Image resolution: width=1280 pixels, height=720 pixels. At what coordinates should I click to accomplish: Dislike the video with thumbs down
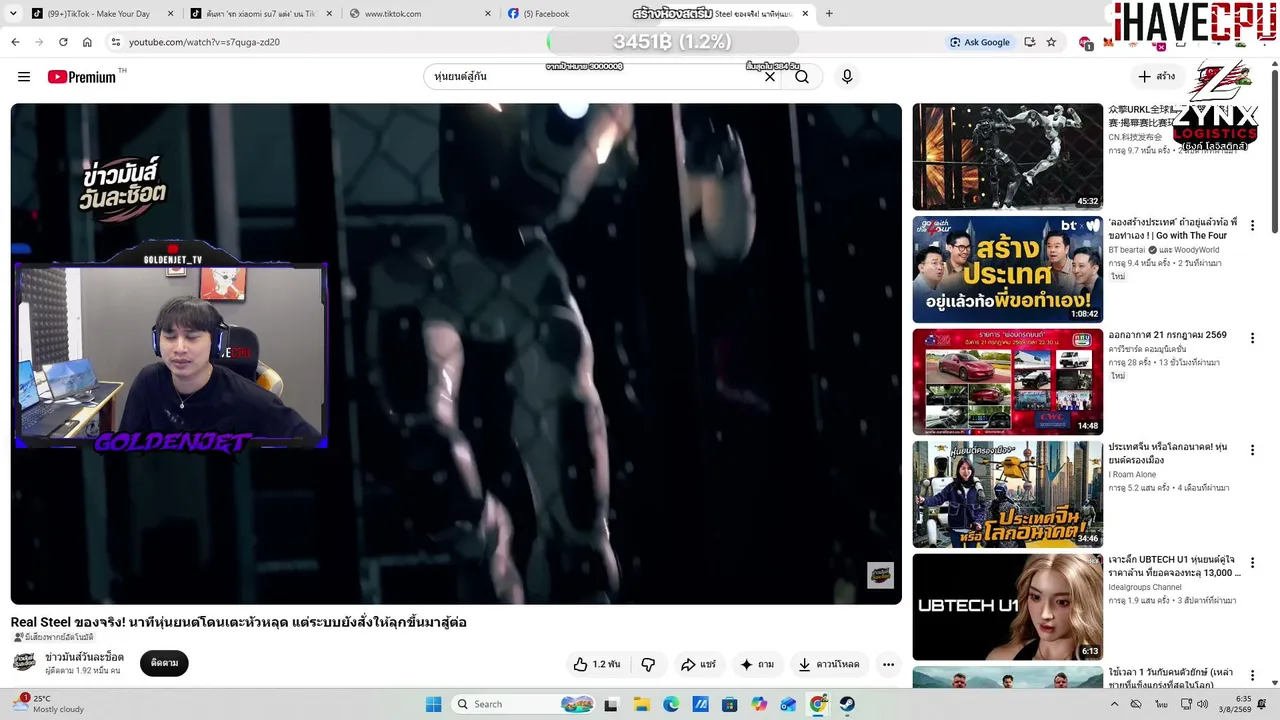tap(648, 664)
